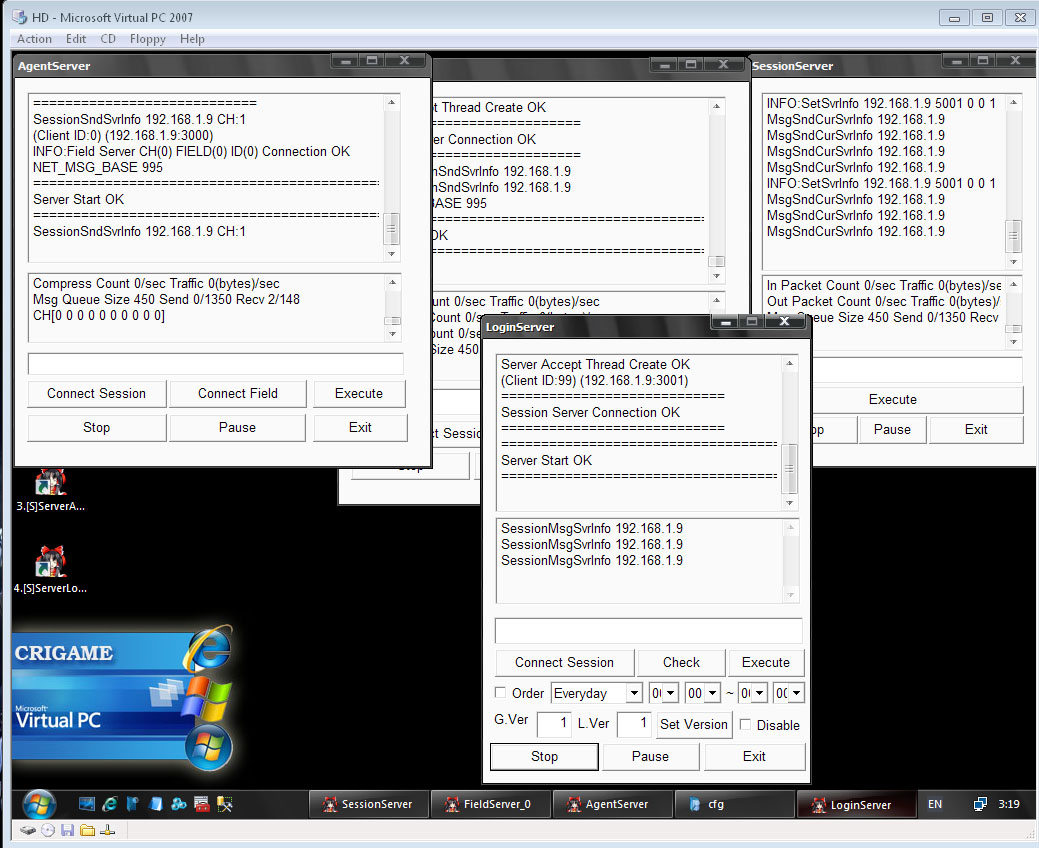Click Execute in AgentServer window

point(359,394)
